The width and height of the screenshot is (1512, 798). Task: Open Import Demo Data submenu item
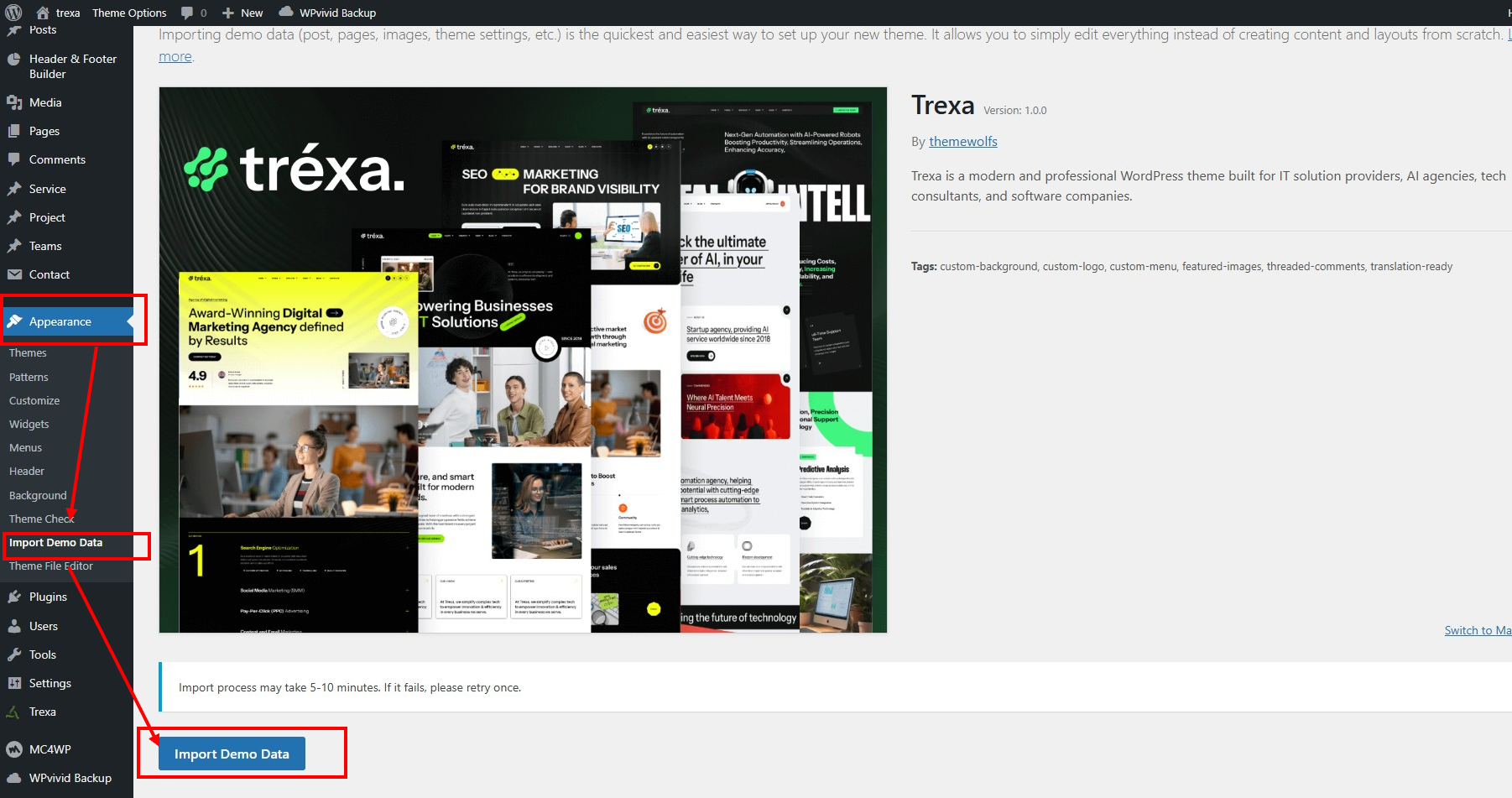click(x=55, y=543)
